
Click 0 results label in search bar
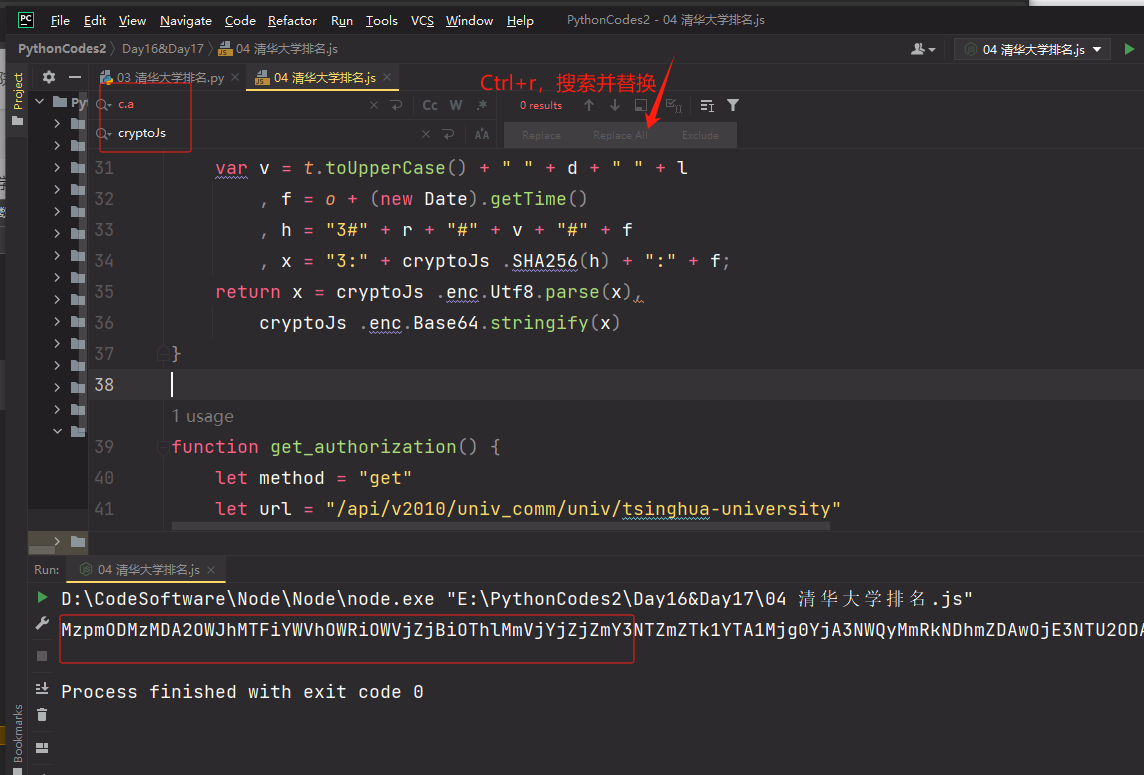click(x=541, y=105)
